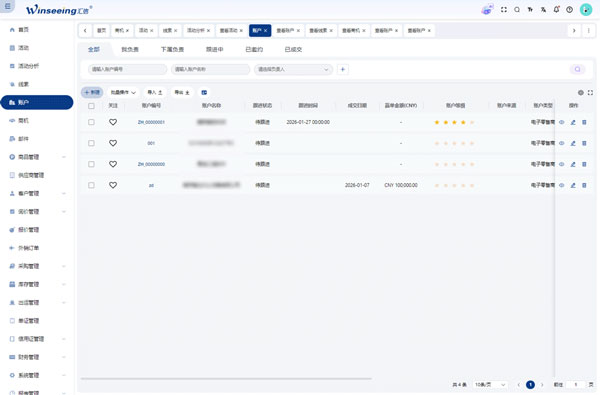Select the ZH_00000001 row checkbox
This screenshot has height=395, width=600.
91,122
